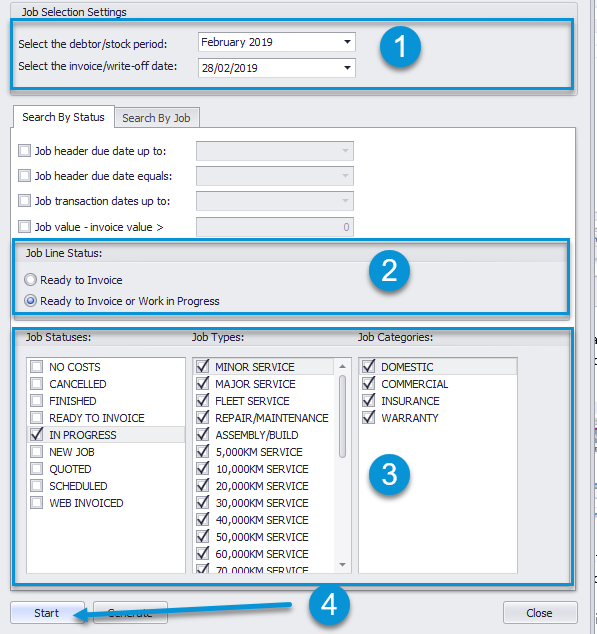
Task: Open the due date up to date picker
Action: [x=345, y=151]
